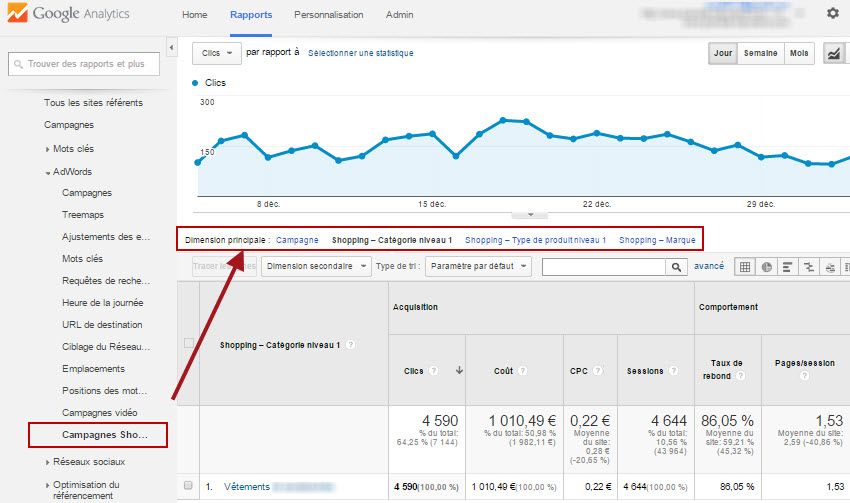The height and width of the screenshot is (503, 850).
Task: Open help for Coût column
Action: tap(523, 371)
